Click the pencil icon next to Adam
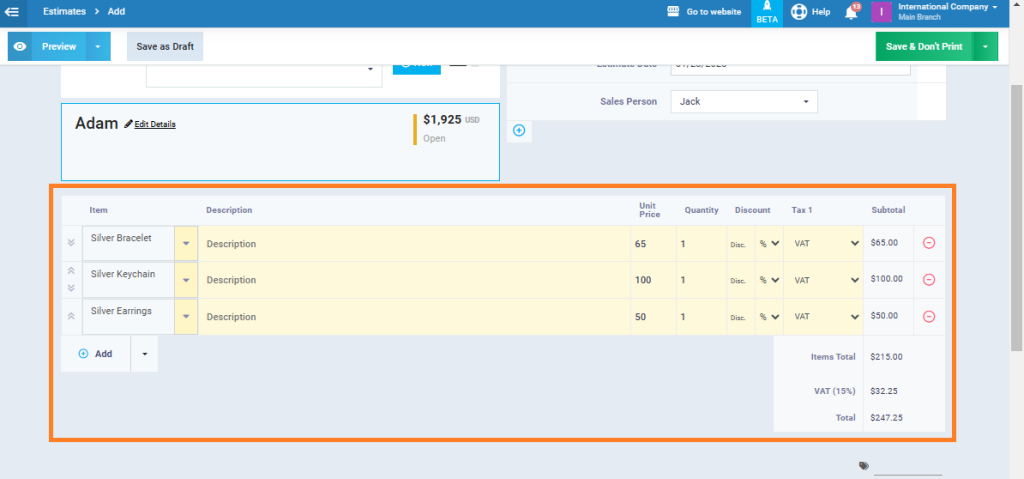The height and width of the screenshot is (479, 1024). (128, 124)
